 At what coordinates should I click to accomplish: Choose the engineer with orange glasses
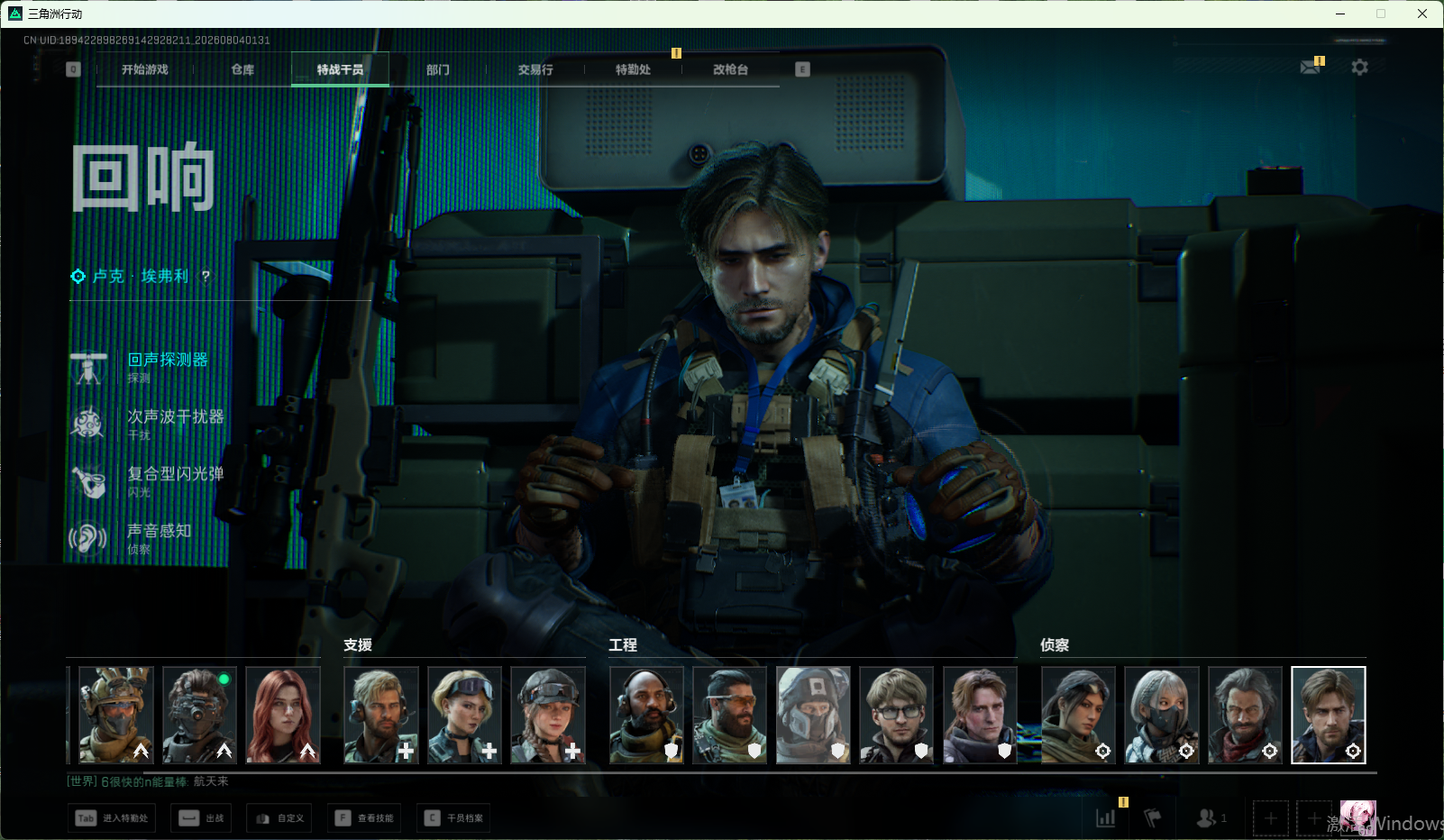pos(730,715)
